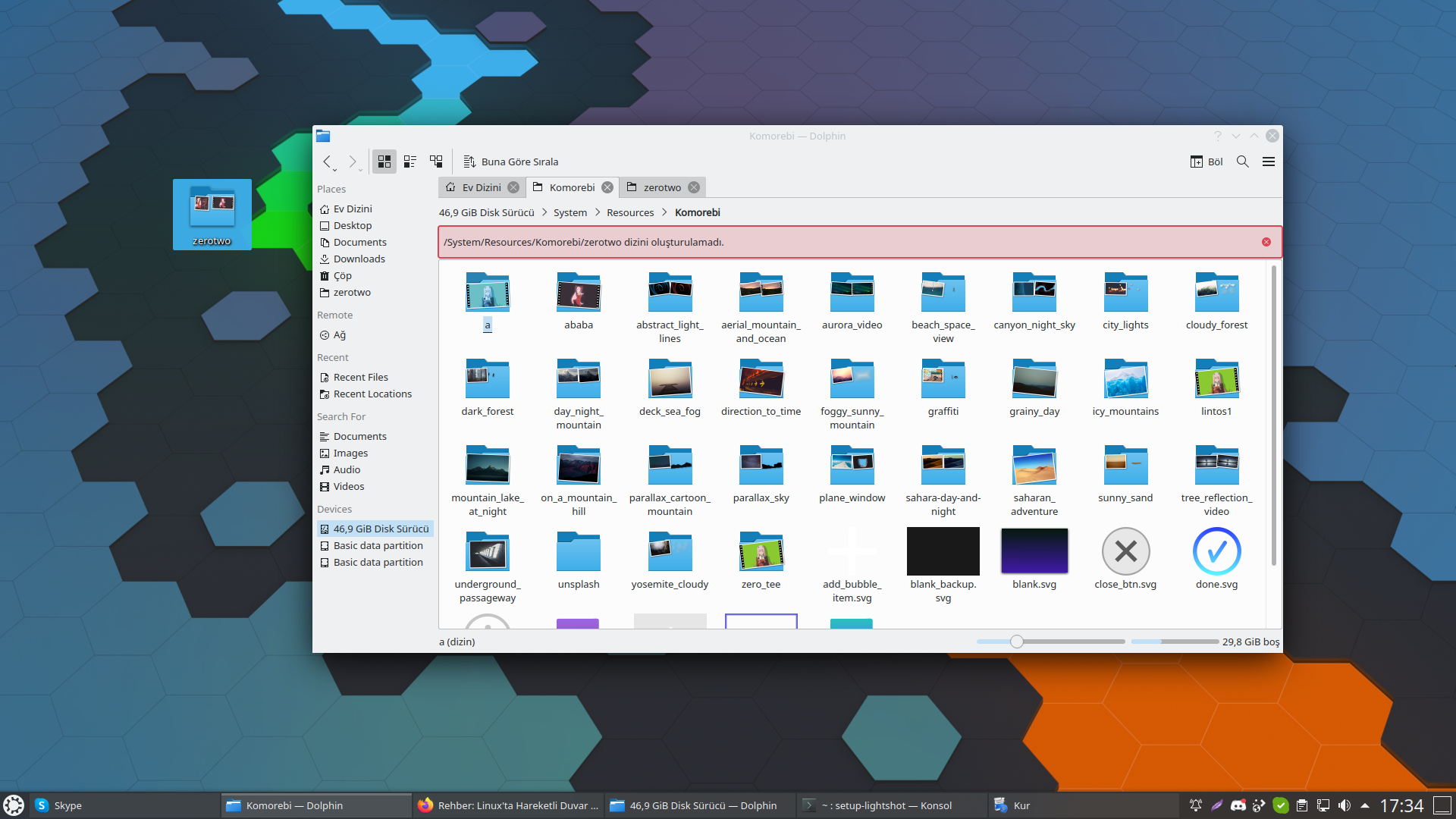Switch to Details tree view mode
This screenshot has height=819, width=1456.
pyautogui.click(x=436, y=162)
